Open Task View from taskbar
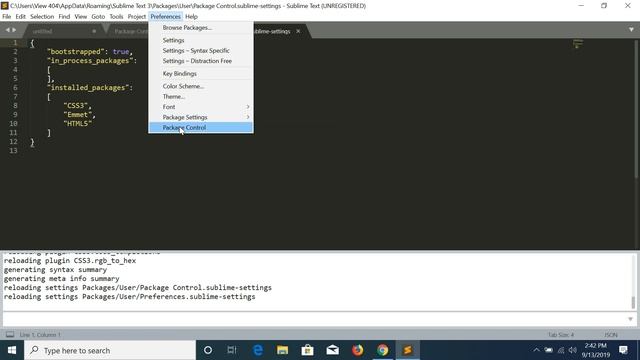The image size is (640, 360). click(x=232, y=350)
